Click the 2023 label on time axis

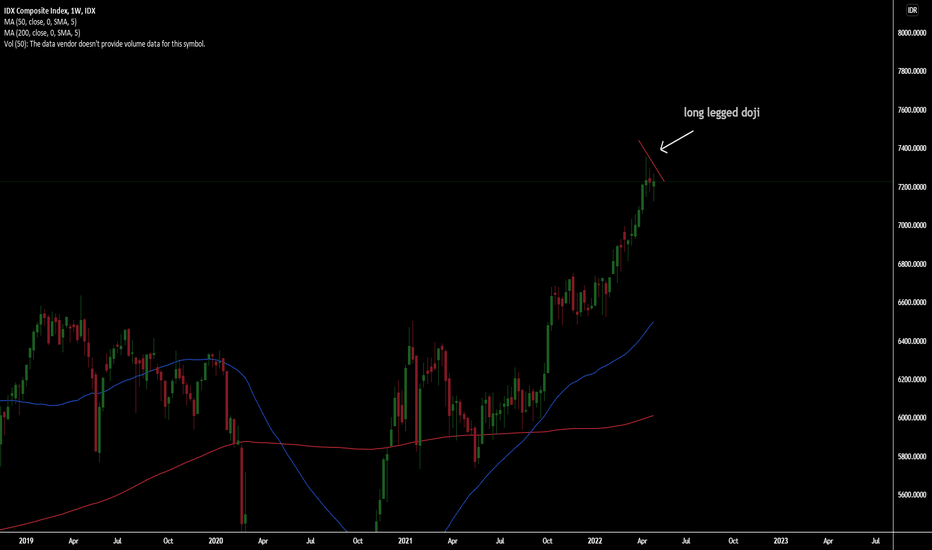[x=780, y=541]
